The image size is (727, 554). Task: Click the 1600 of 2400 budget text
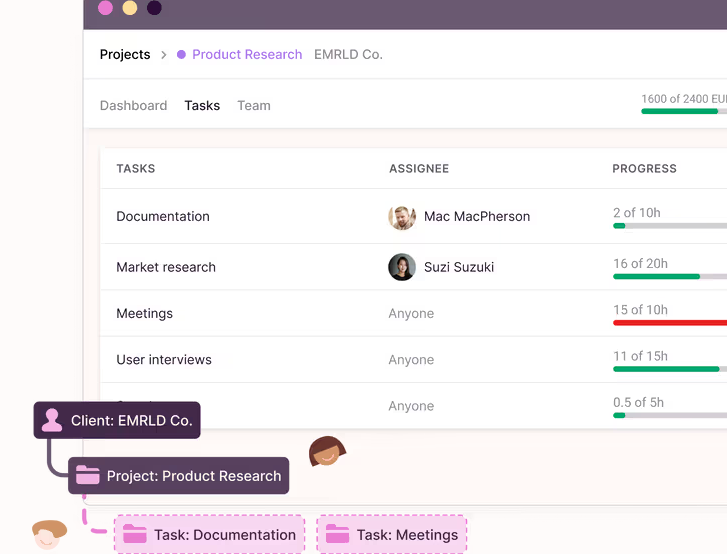(x=684, y=99)
